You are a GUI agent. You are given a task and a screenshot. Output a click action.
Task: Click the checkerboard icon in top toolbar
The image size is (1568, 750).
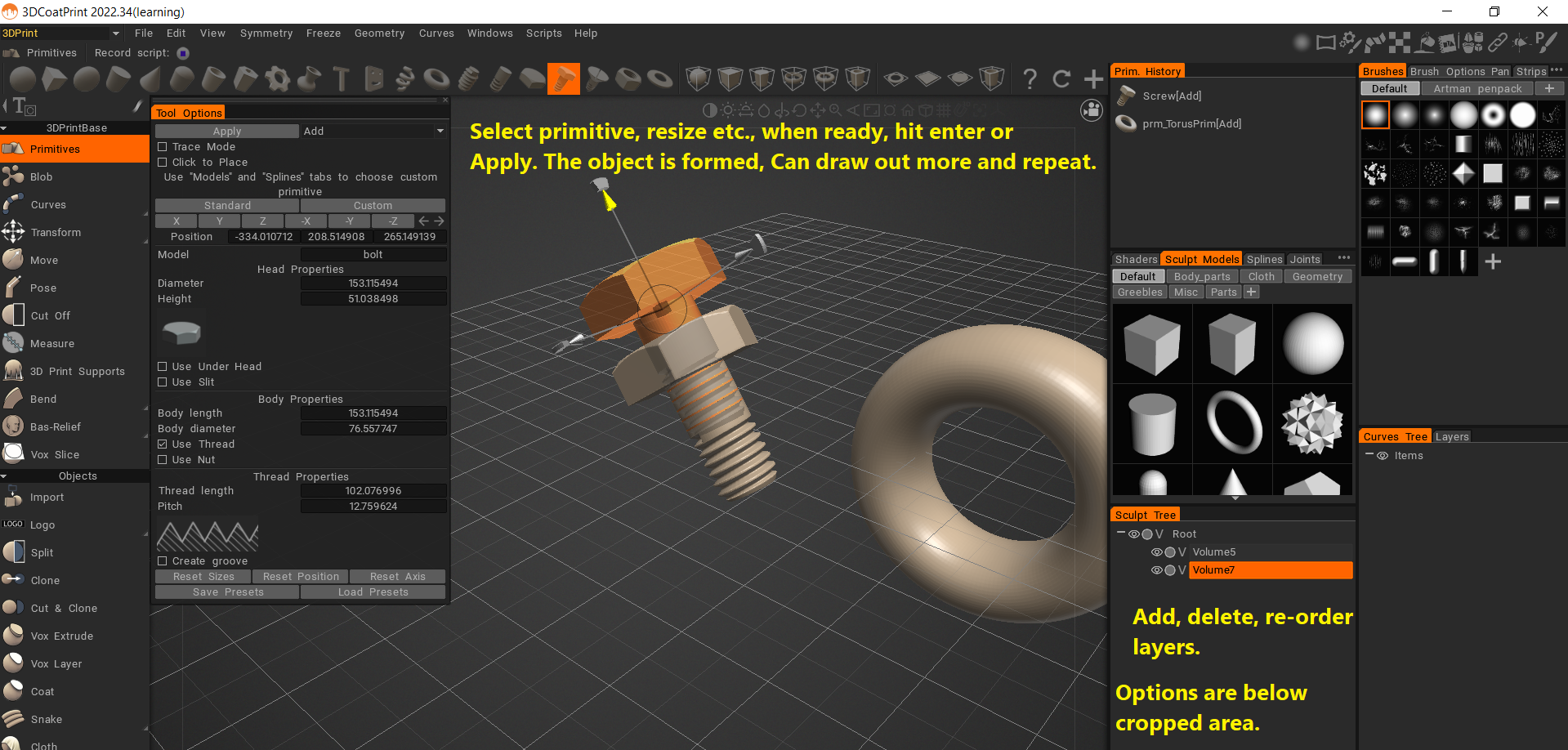click(1400, 42)
